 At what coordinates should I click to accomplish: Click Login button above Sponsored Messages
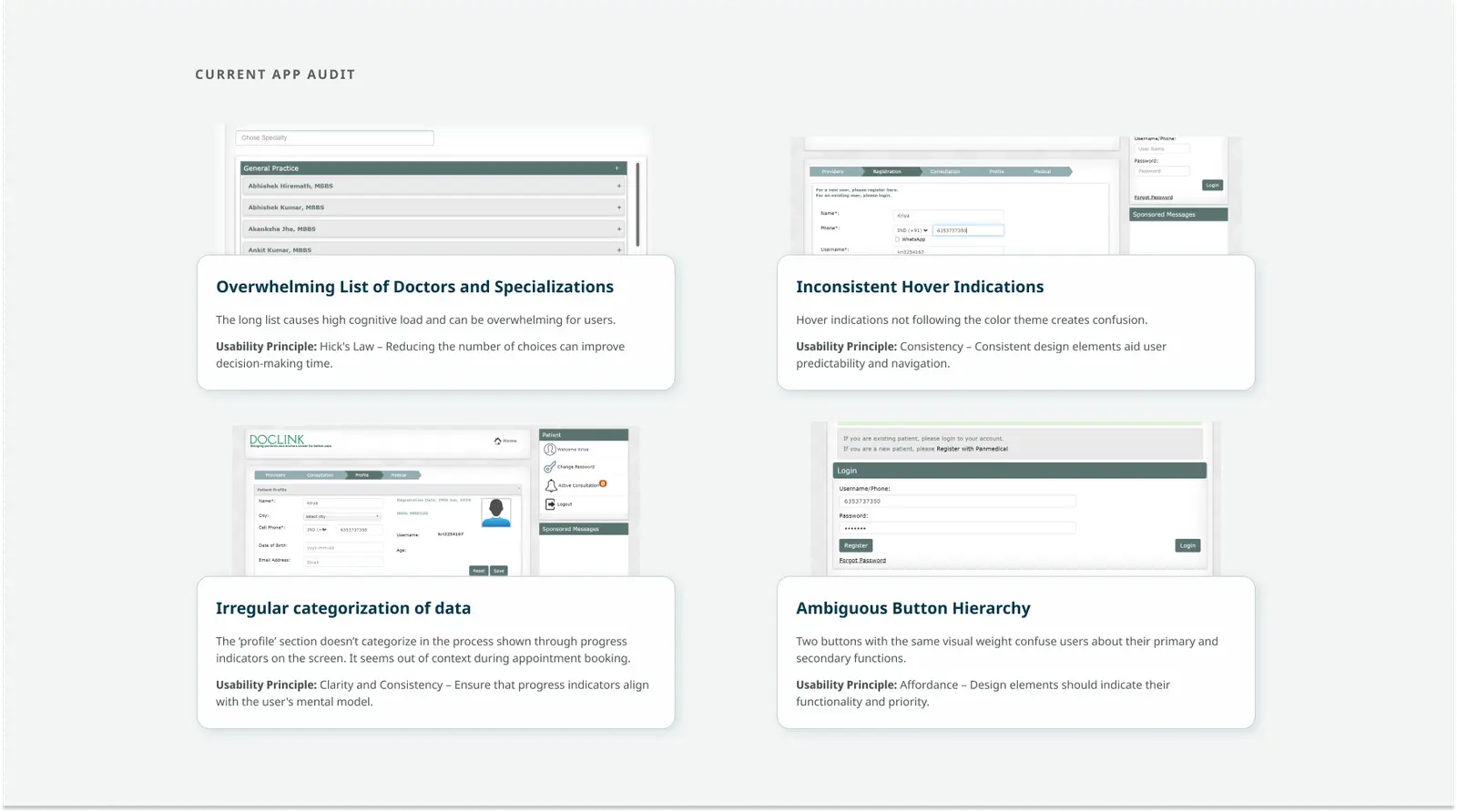tap(1212, 185)
